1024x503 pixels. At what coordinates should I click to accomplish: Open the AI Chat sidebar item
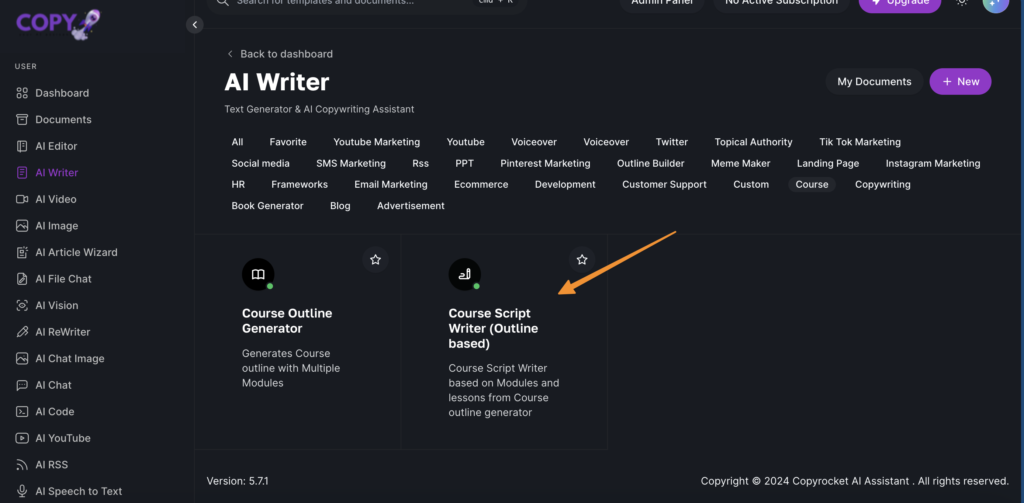coord(53,385)
